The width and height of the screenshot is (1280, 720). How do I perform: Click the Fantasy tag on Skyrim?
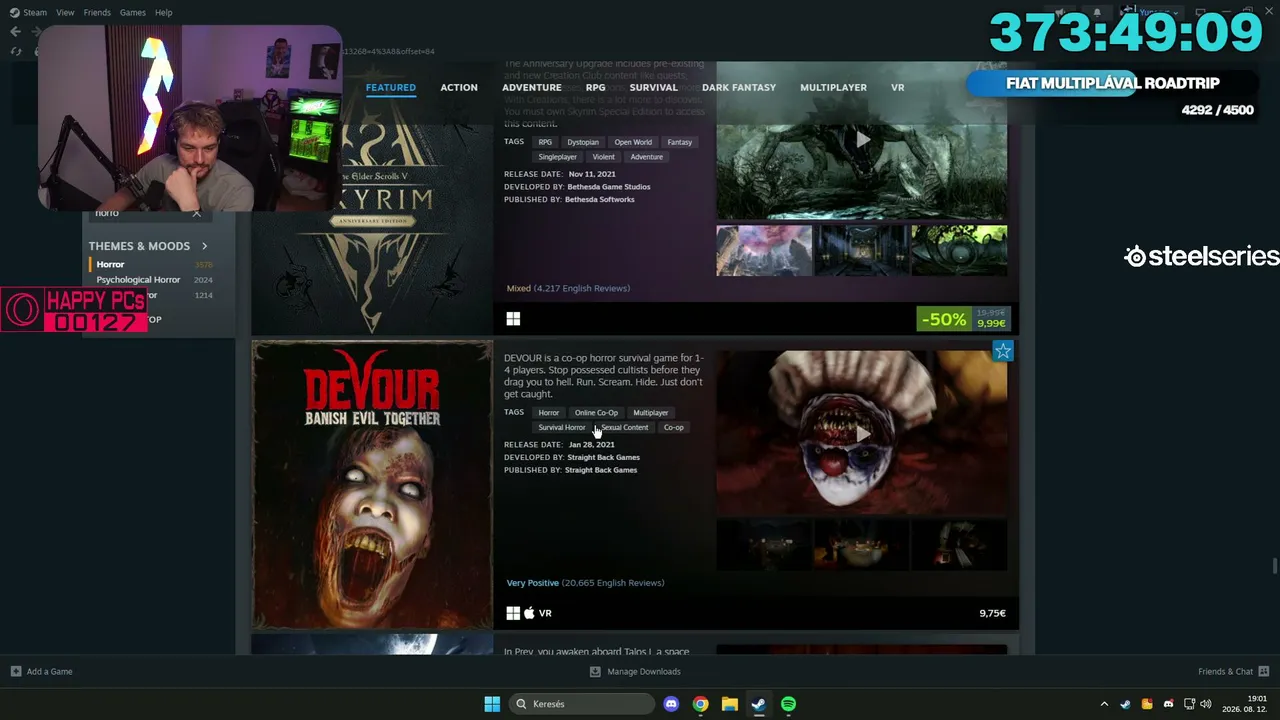pyautogui.click(x=679, y=142)
